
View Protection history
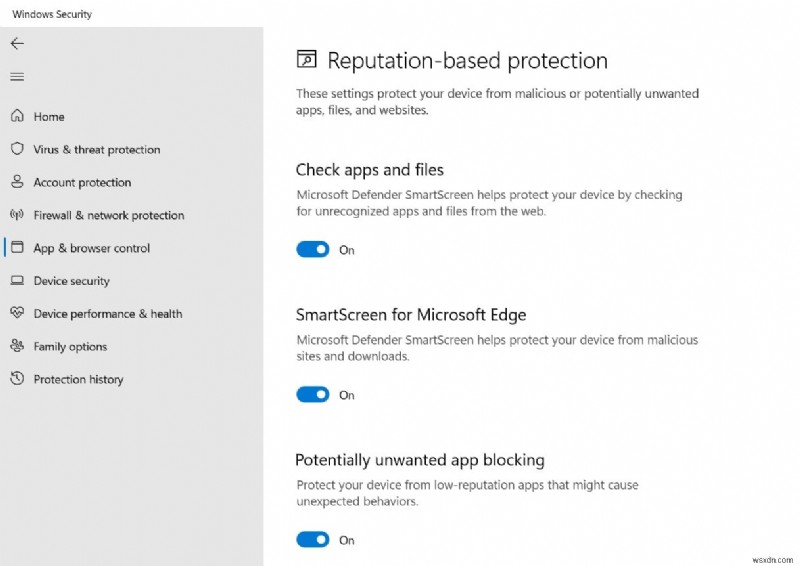click(79, 380)
